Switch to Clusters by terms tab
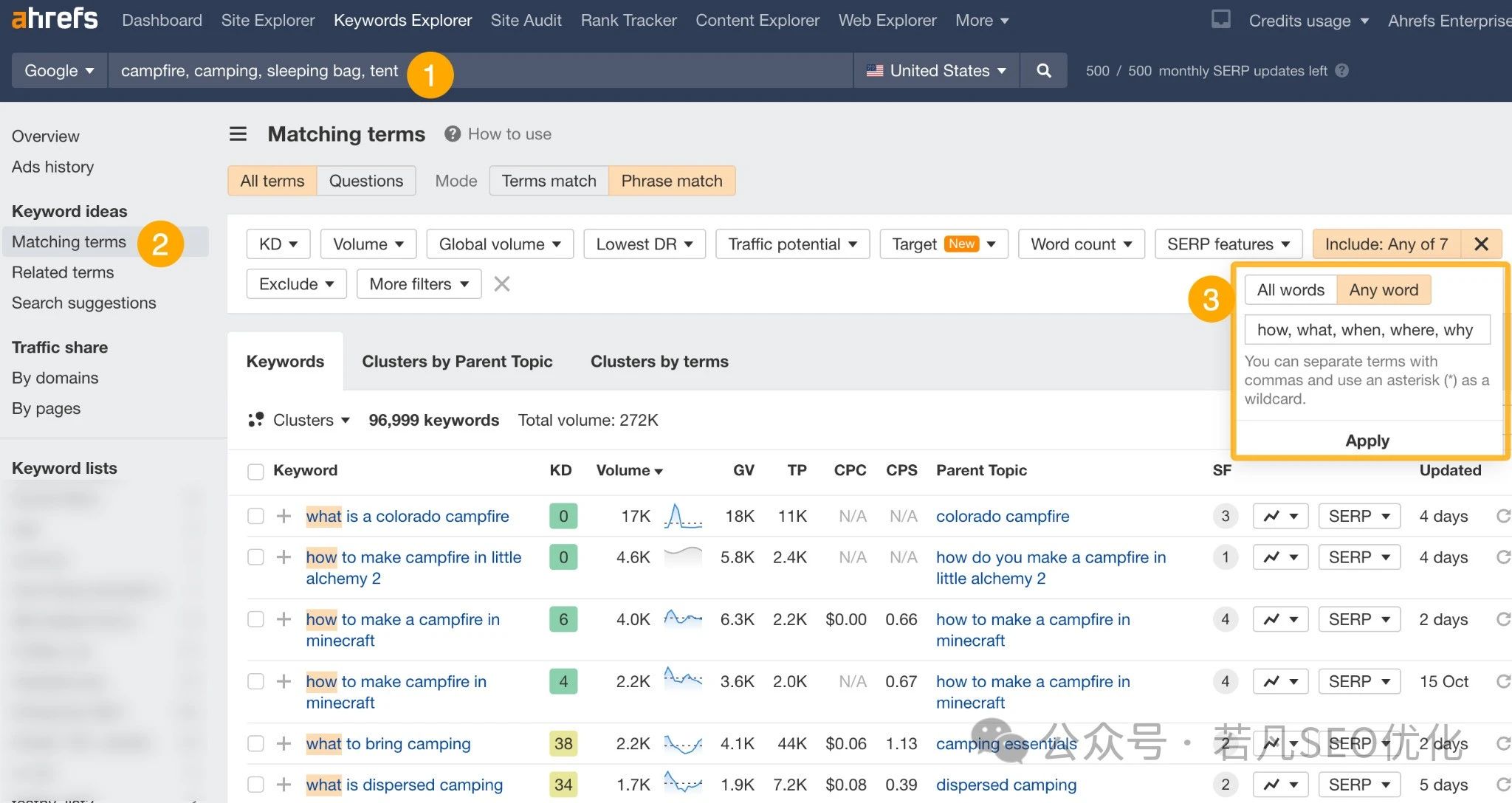This screenshot has width=1512, height=803. (x=659, y=361)
